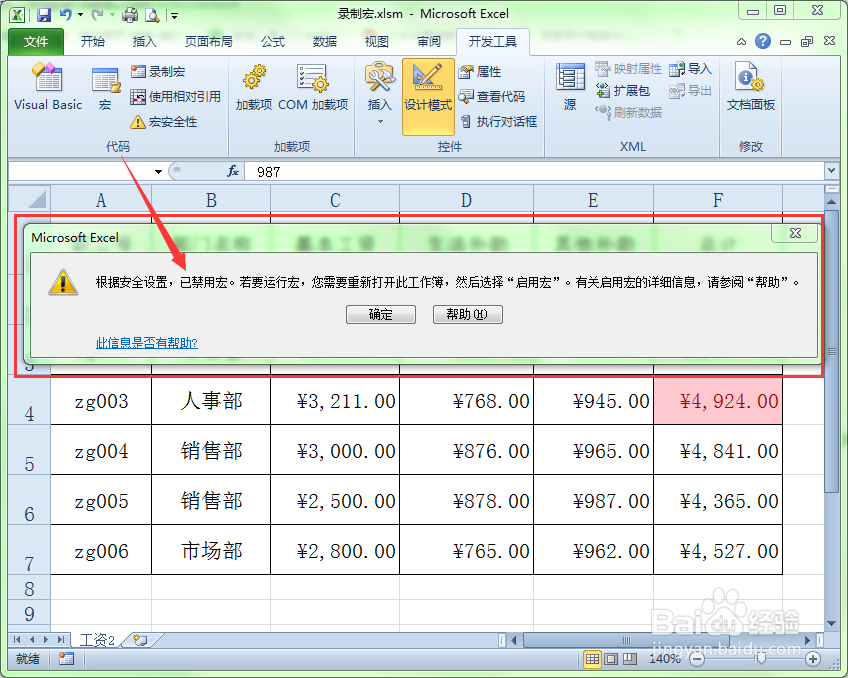Open Document Panel (文档面板)
The image size is (848, 678).
(751, 87)
